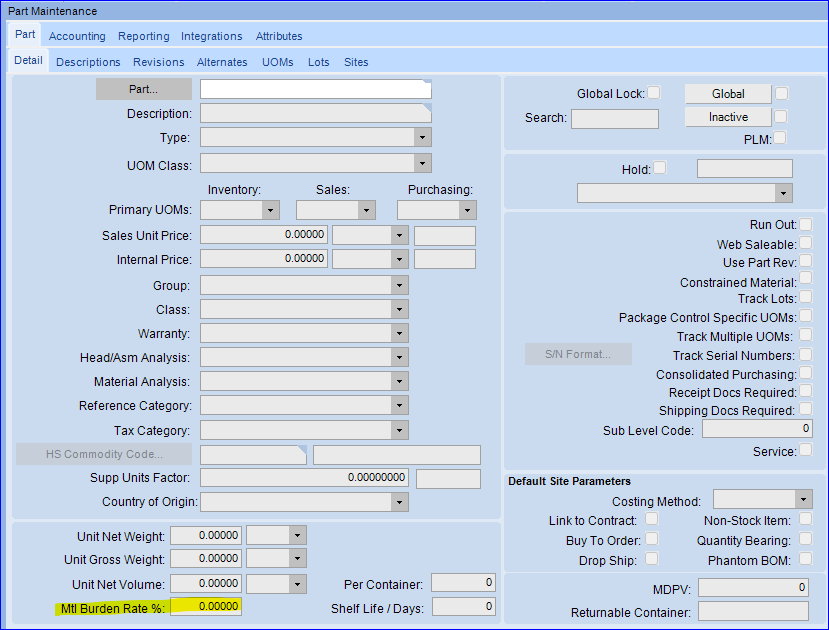
Task: Check the Non-Stock Item checkbox
Action: tap(806, 518)
